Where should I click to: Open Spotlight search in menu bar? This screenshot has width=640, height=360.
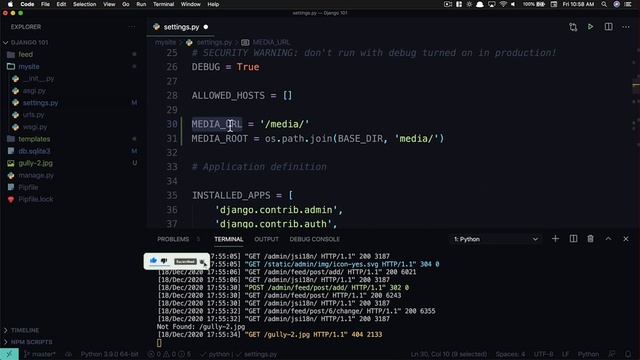pyautogui.click(x=604, y=4)
